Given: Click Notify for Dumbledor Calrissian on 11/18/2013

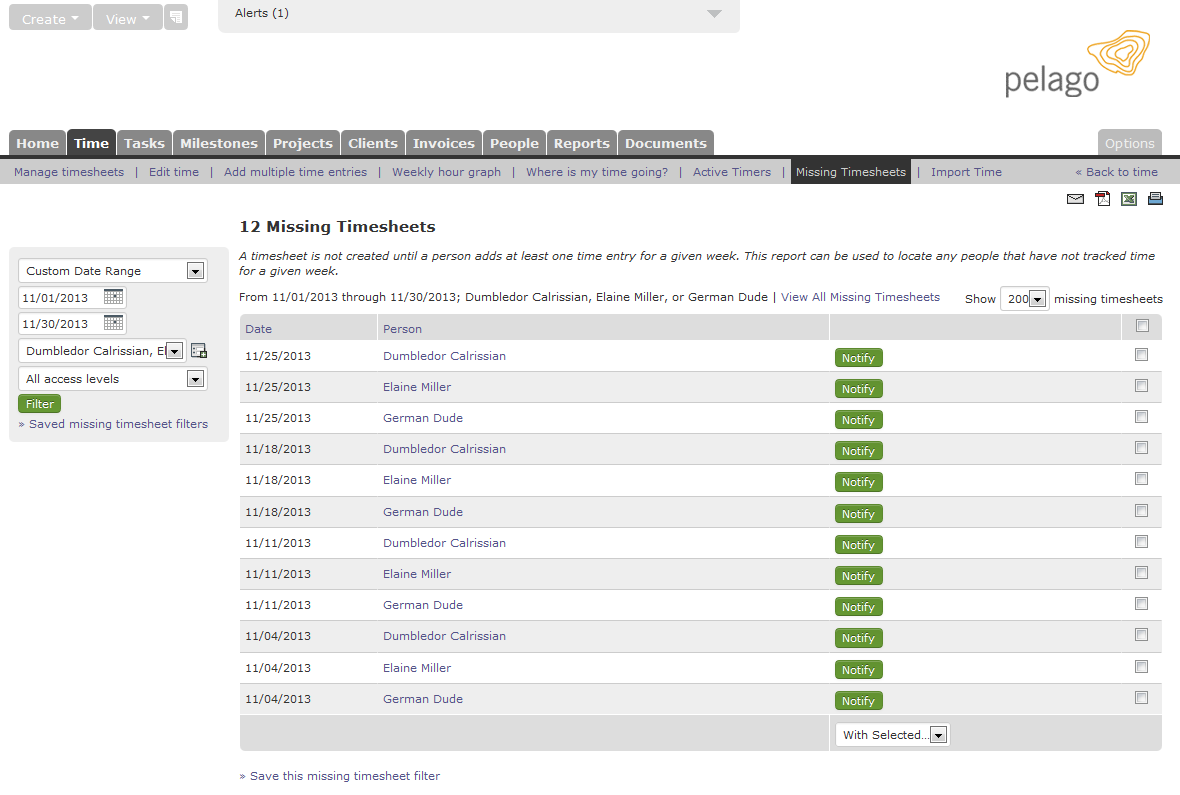Looking at the screenshot, I should point(858,450).
